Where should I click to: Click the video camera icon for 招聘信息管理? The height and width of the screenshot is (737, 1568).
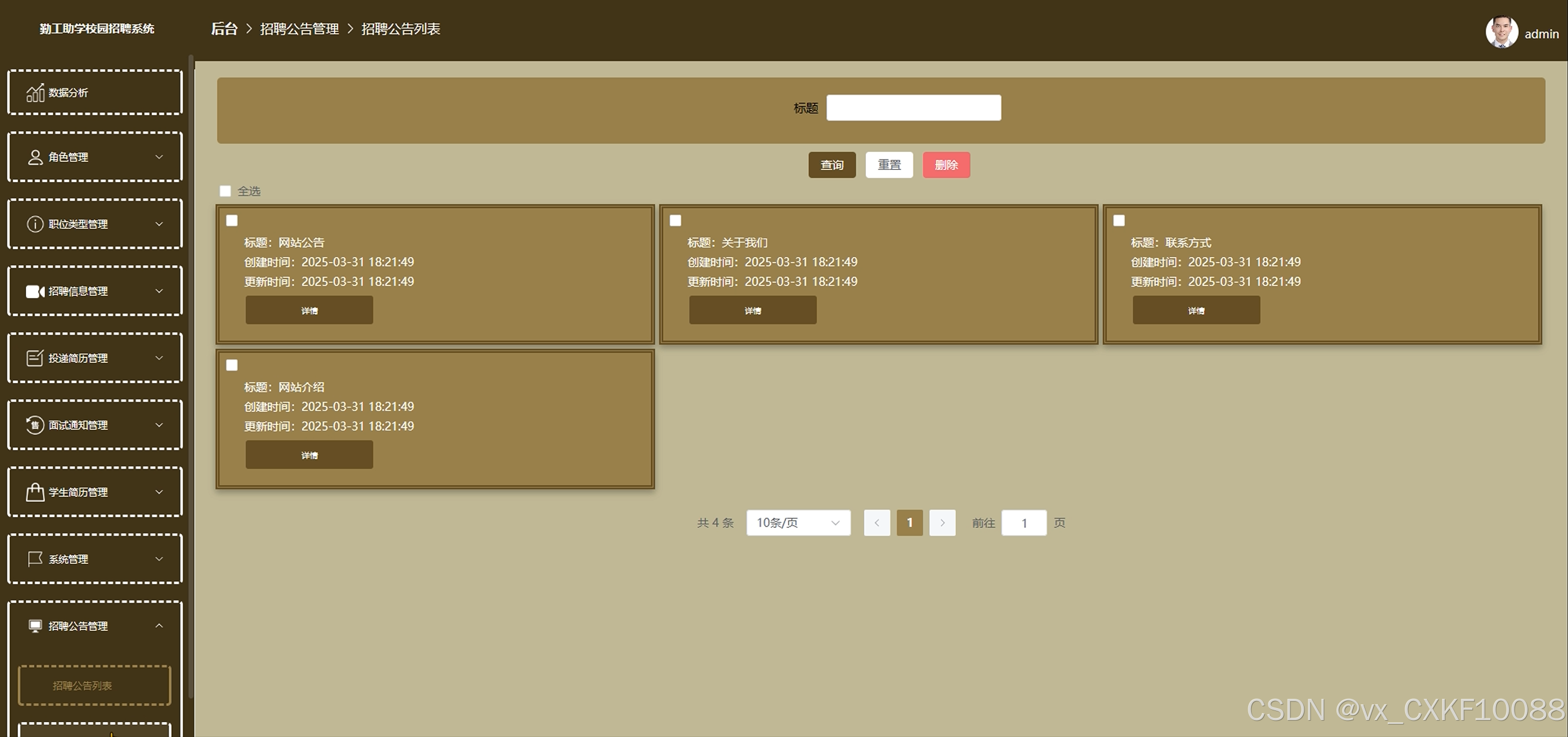click(x=35, y=291)
